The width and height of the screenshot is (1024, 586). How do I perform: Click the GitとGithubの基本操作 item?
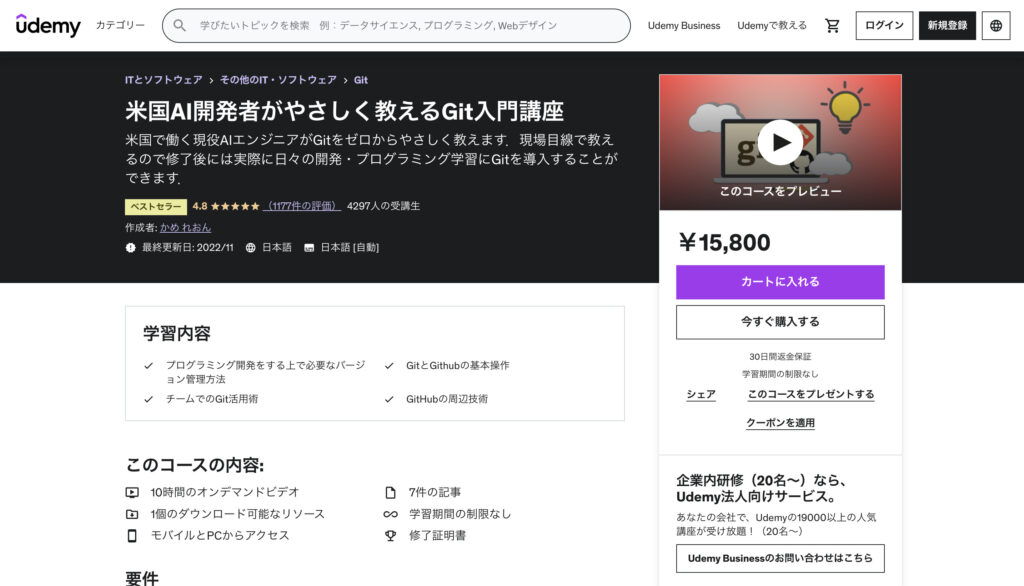click(457, 365)
